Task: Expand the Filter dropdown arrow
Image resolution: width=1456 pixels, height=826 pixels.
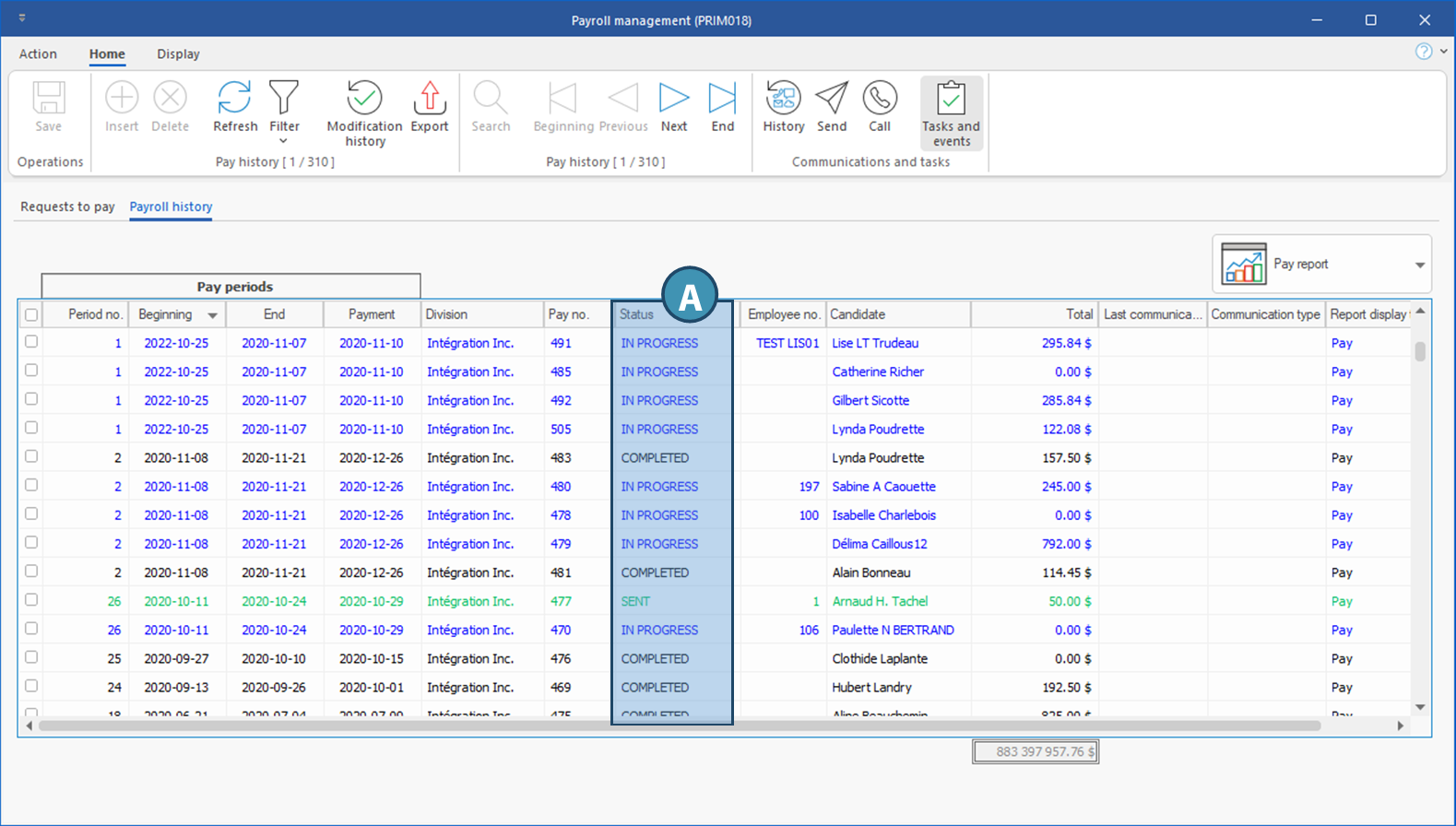Action: (283, 141)
